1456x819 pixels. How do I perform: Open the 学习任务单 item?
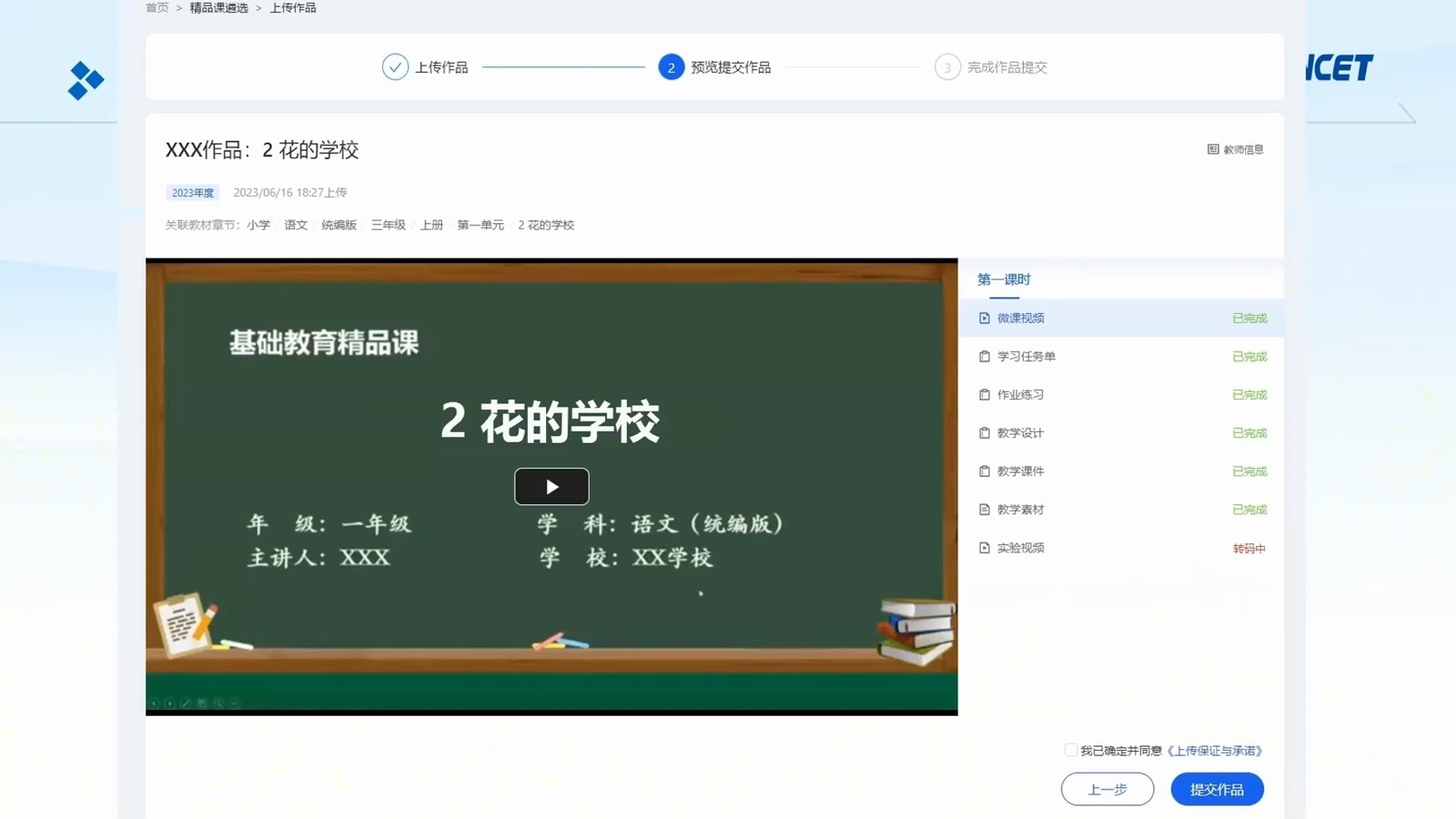[x=1121, y=356]
